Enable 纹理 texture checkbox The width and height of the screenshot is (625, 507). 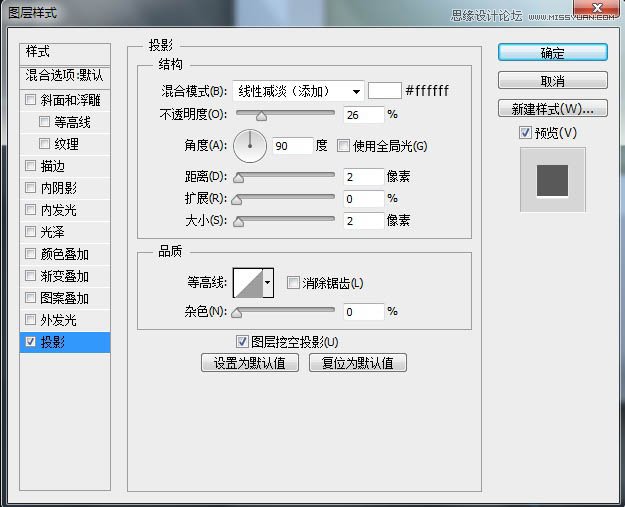[44, 143]
